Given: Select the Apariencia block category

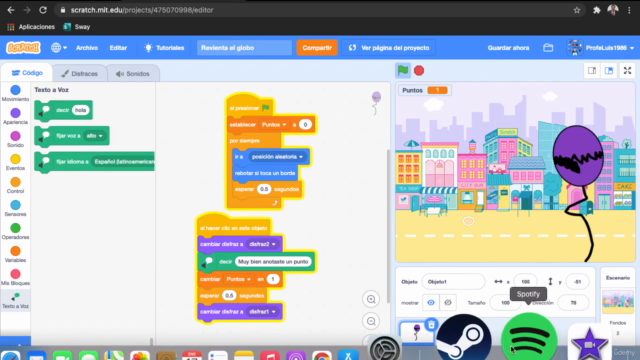Looking at the screenshot, I should coord(15,116).
